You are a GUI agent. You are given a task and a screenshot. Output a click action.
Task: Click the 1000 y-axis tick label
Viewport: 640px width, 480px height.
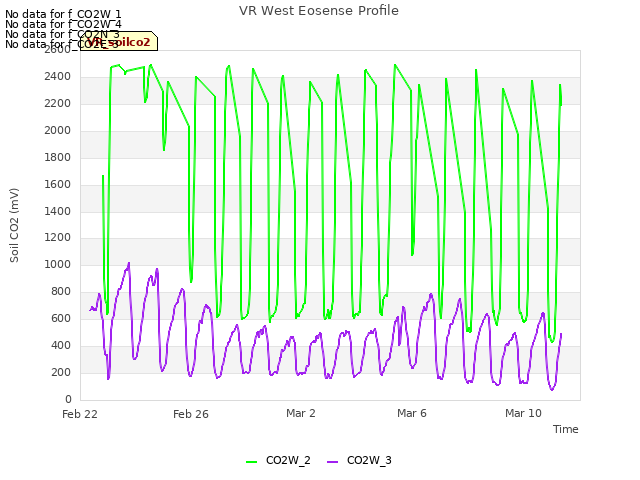click(x=58, y=264)
